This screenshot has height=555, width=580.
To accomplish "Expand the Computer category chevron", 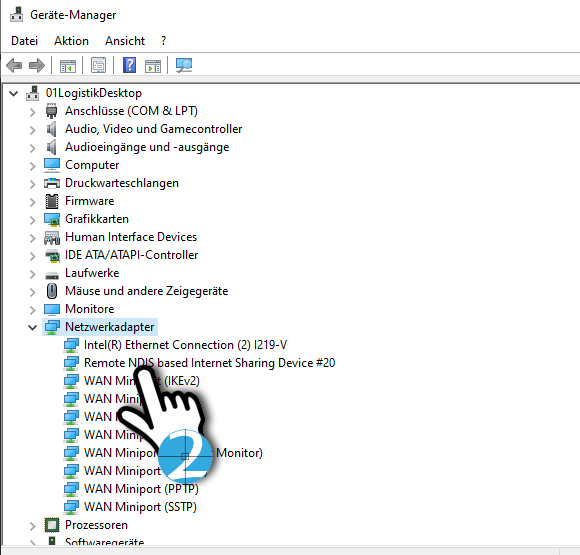I will tap(33, 165).
